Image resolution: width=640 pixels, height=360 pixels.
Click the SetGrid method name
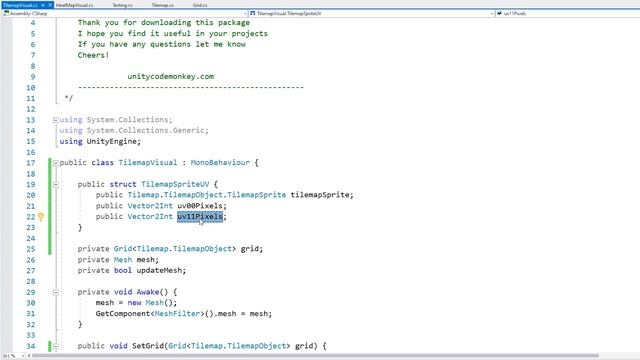148,346
